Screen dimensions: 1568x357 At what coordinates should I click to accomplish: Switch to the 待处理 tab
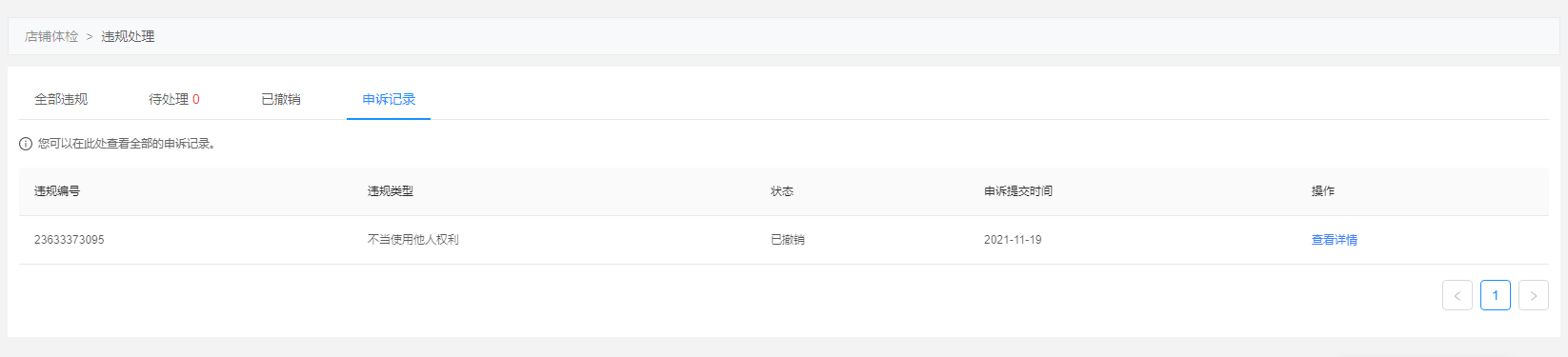tap(169, 99)
